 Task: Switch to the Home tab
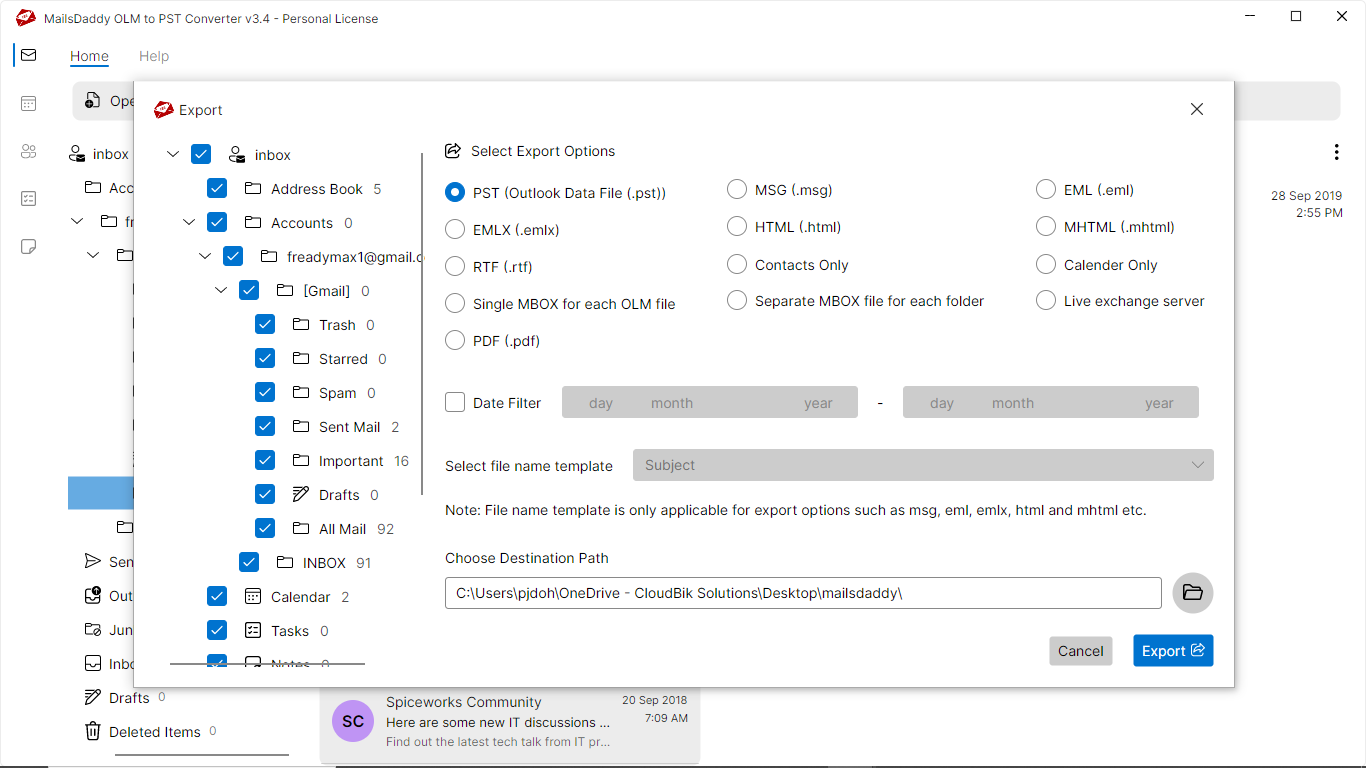[89, 56]
